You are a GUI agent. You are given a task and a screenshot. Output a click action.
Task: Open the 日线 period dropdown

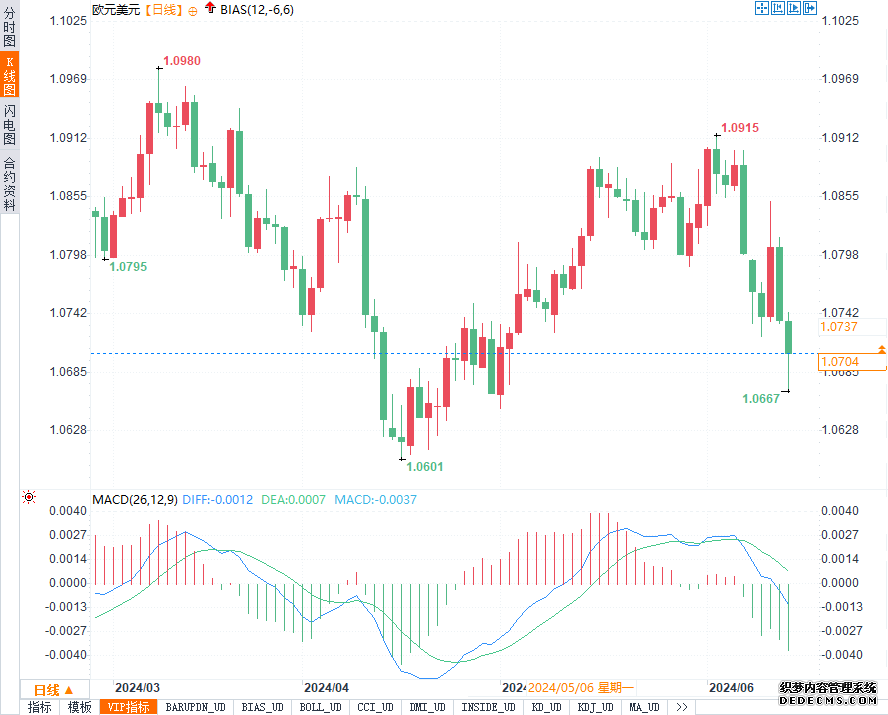(54, 690)
